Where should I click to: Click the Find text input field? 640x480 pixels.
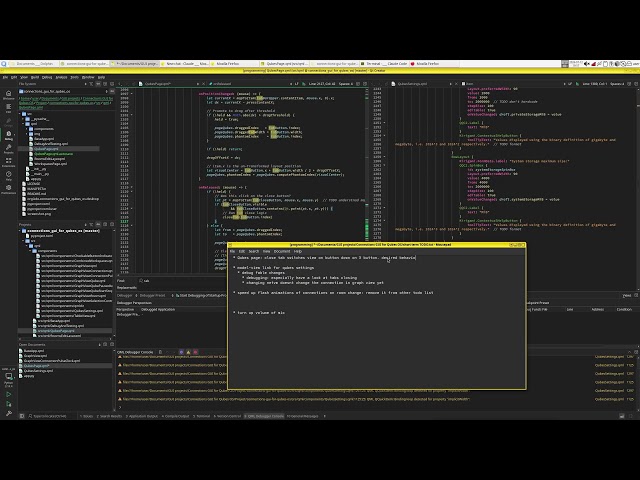point(182,281)
